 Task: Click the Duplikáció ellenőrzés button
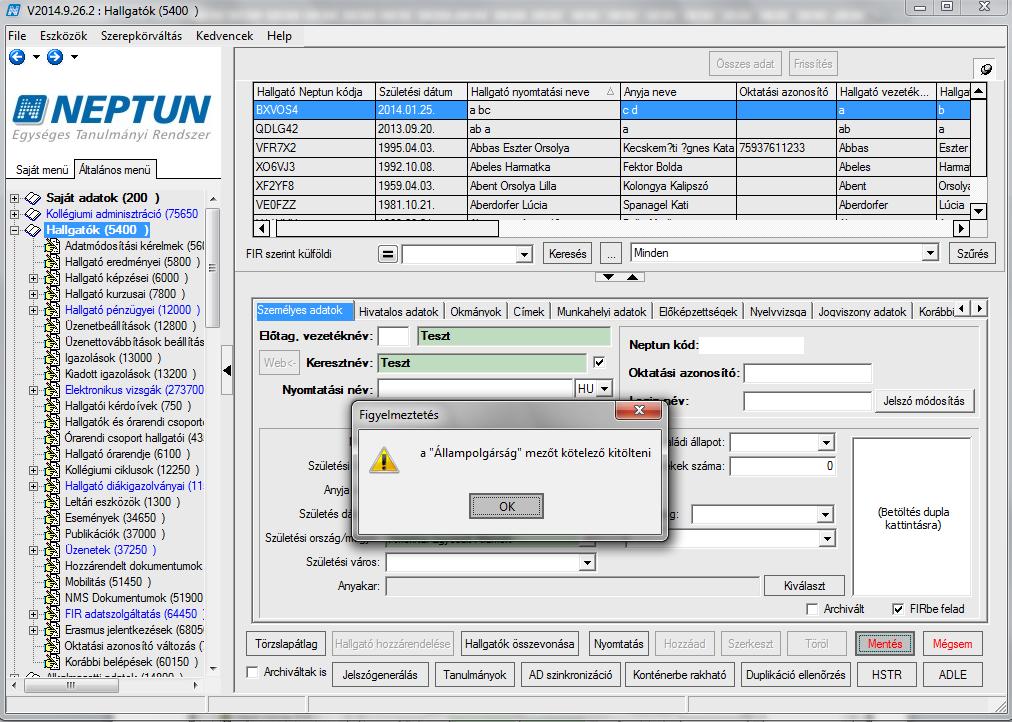(x=796, y=675)
